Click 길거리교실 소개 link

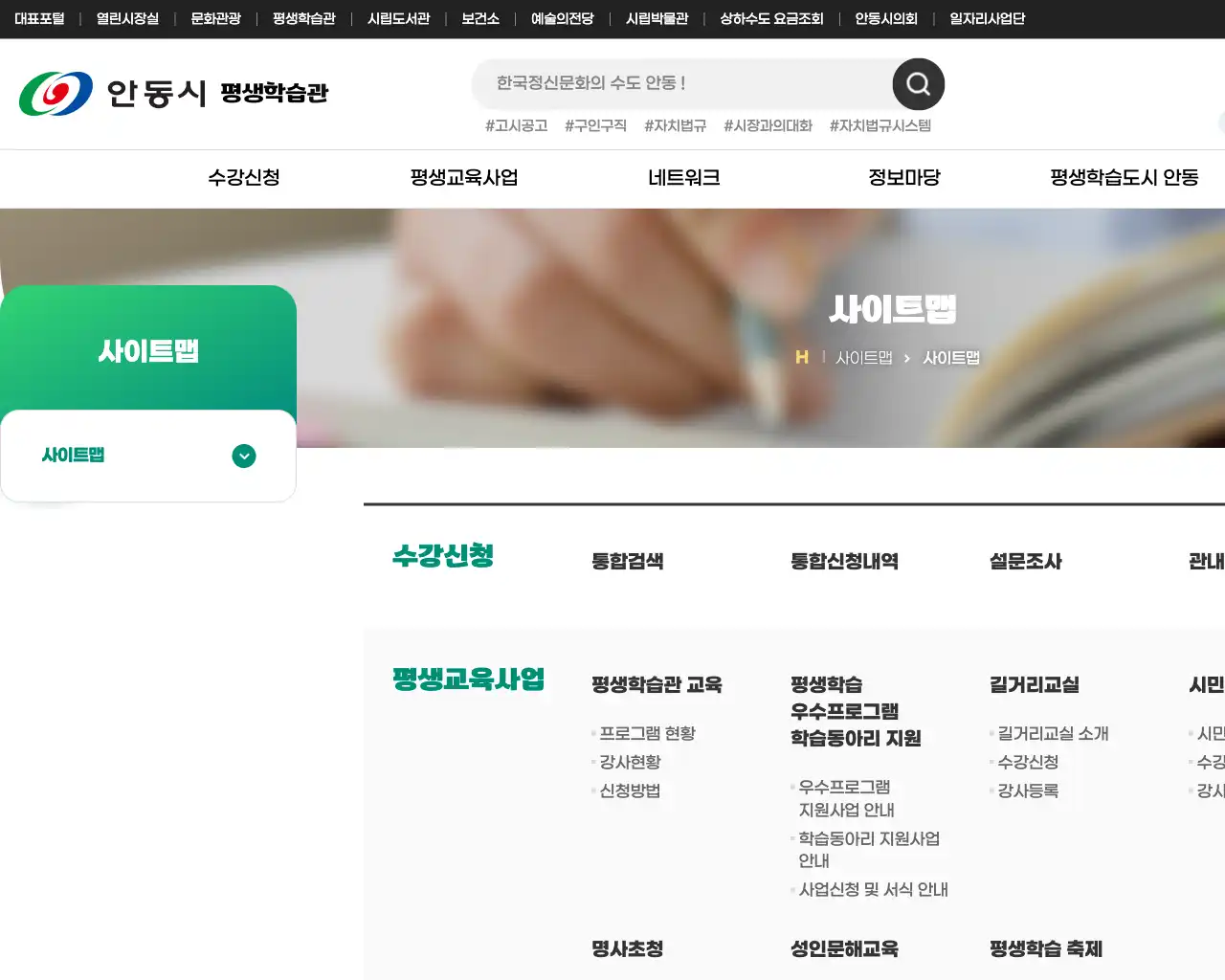click(1050, 733)
